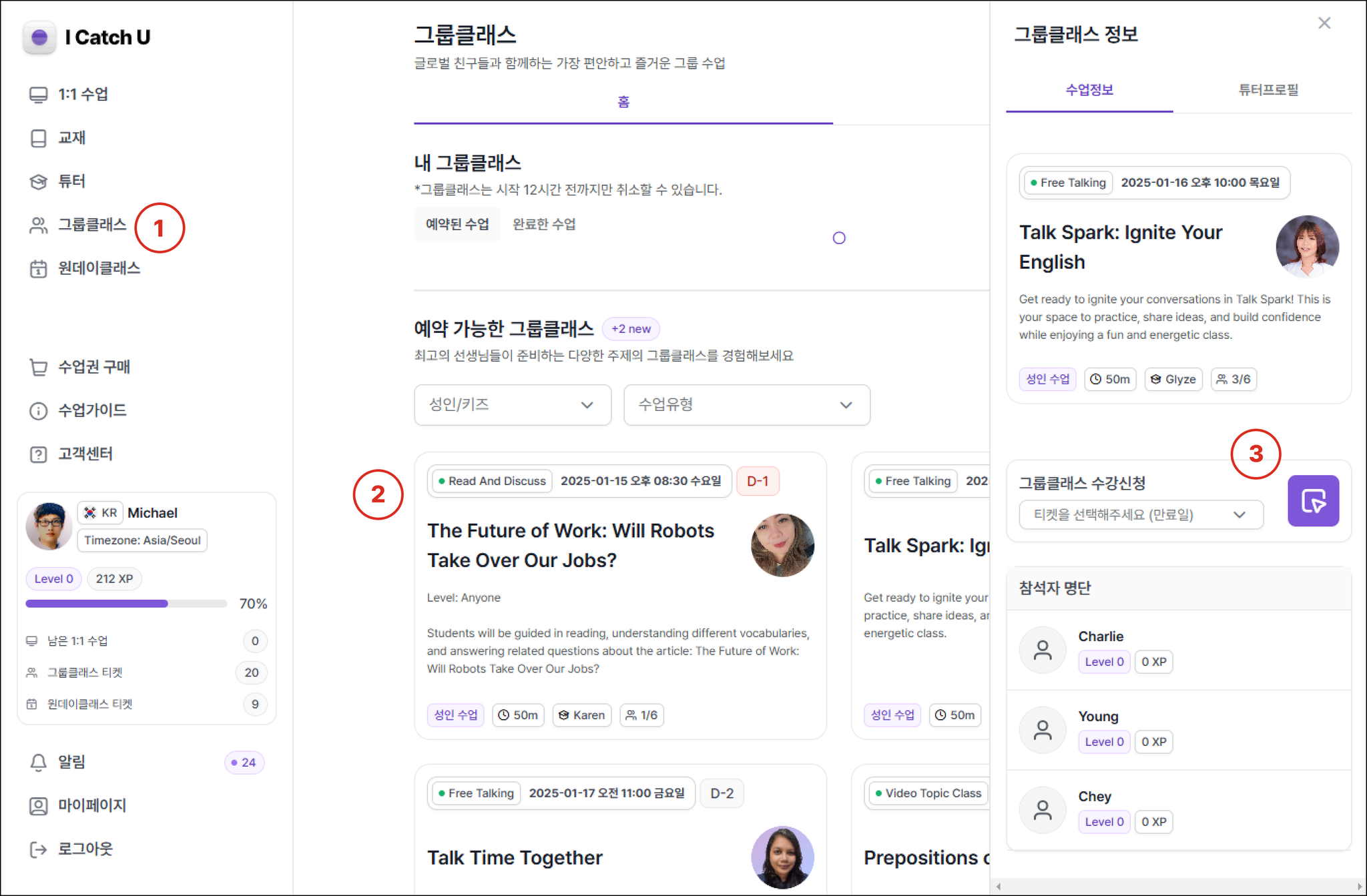This screenshot has height=896, width=1367.
Task: Open the 티켓을 선택해주세요 ticket dropdown
Action: coord(1140,515)
